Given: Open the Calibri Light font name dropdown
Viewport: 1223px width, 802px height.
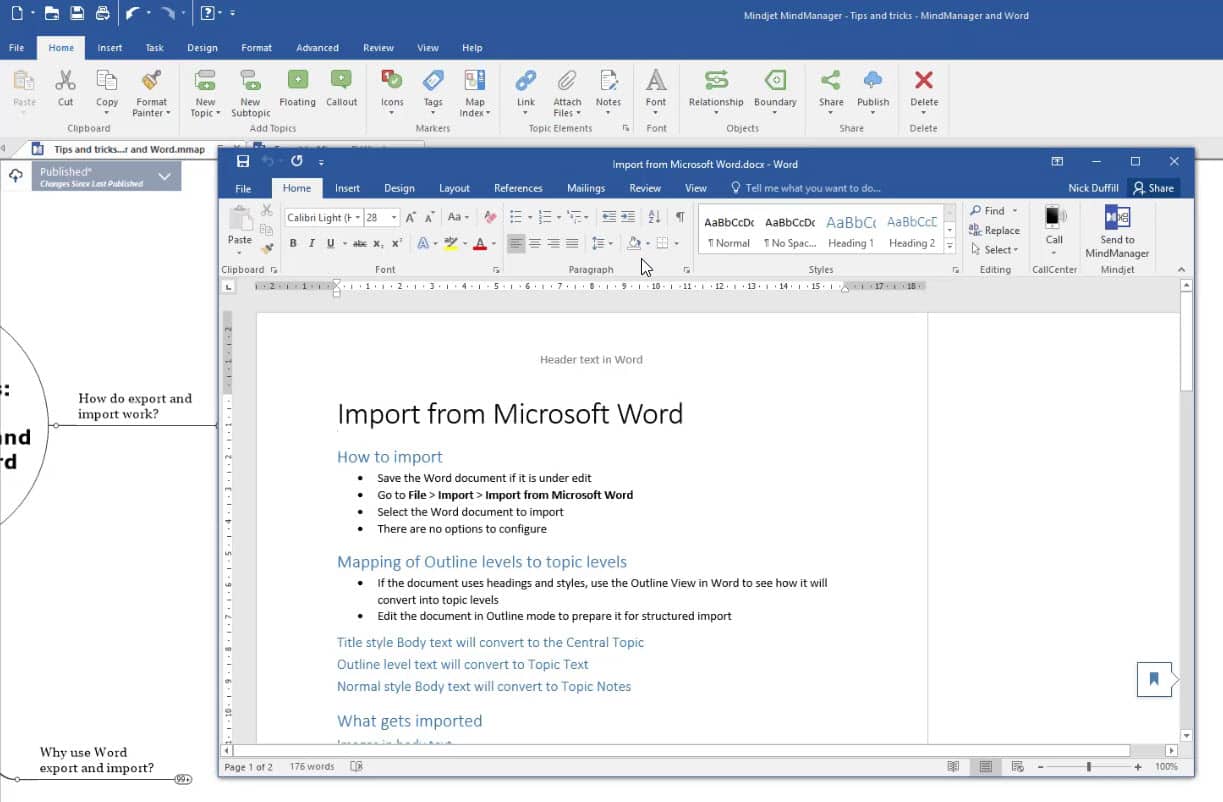Looking at the screenshot, I should (358, 217).
